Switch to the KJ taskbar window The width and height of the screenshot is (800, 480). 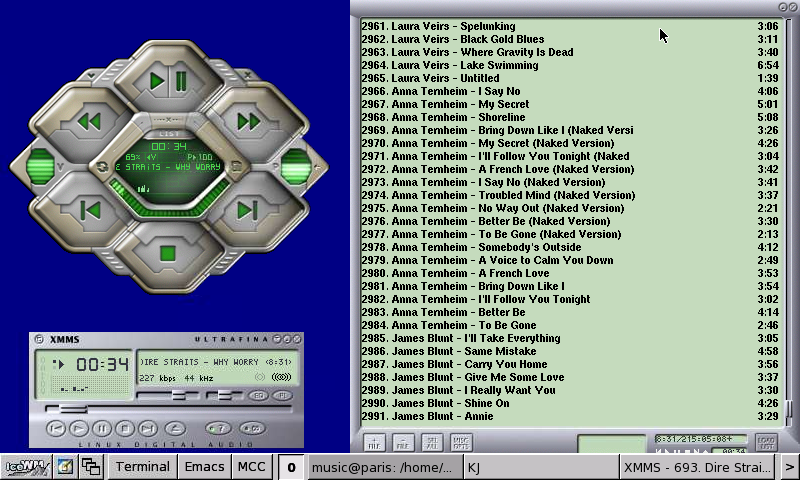pyautogui.click(x=542, y=467)
